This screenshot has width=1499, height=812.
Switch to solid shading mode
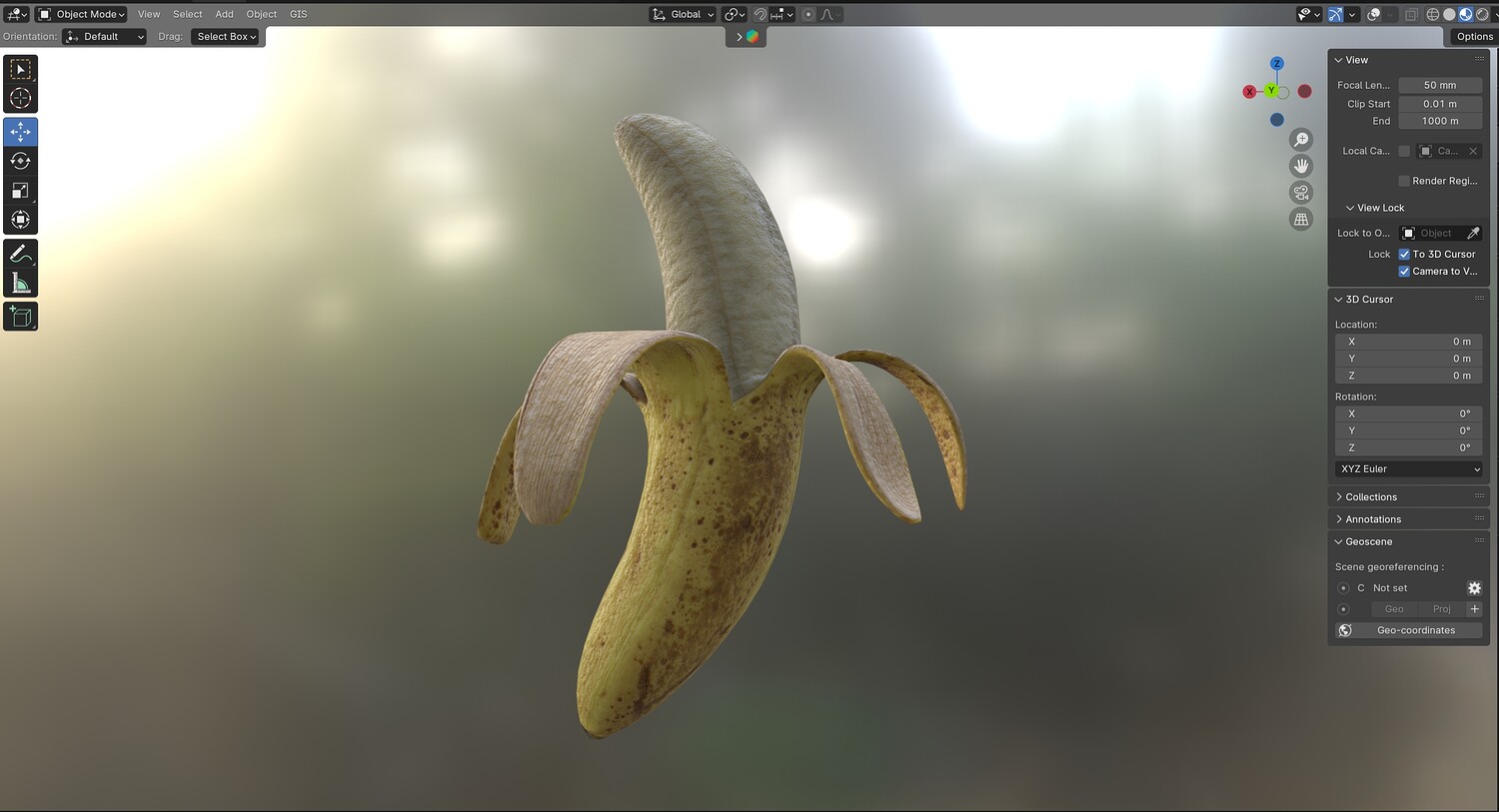coord(1449,14)
